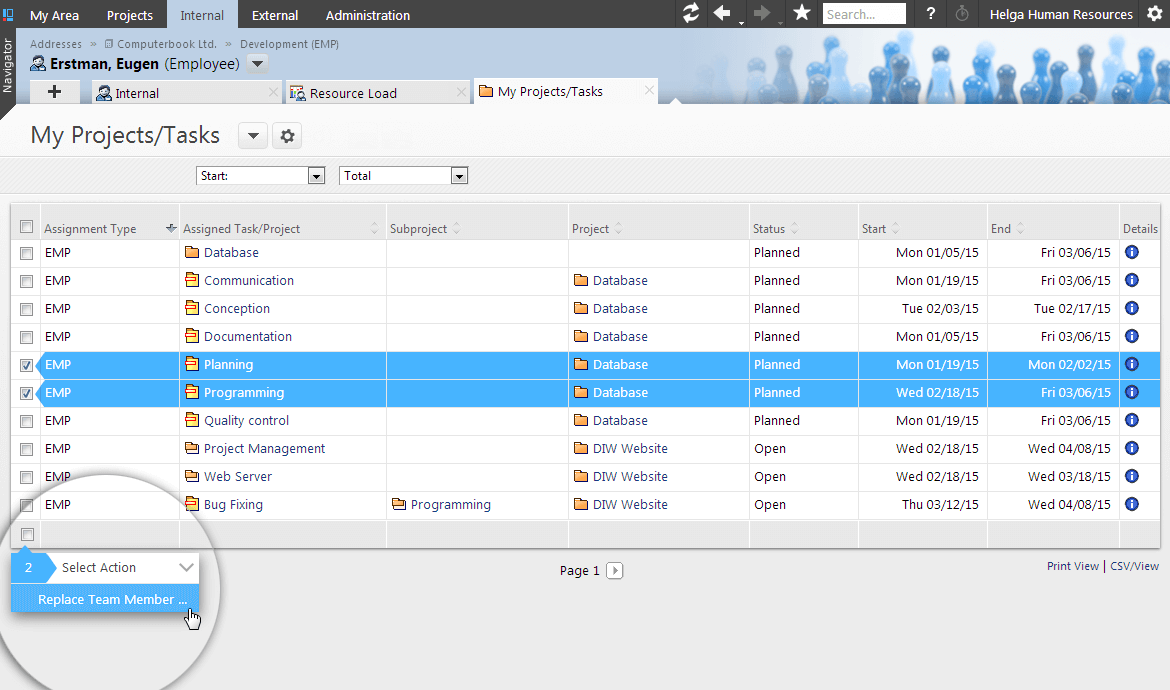1170x690 pixels.
Task: Open Helga Human Resources user menu
Action: [x=1061, y=14]
